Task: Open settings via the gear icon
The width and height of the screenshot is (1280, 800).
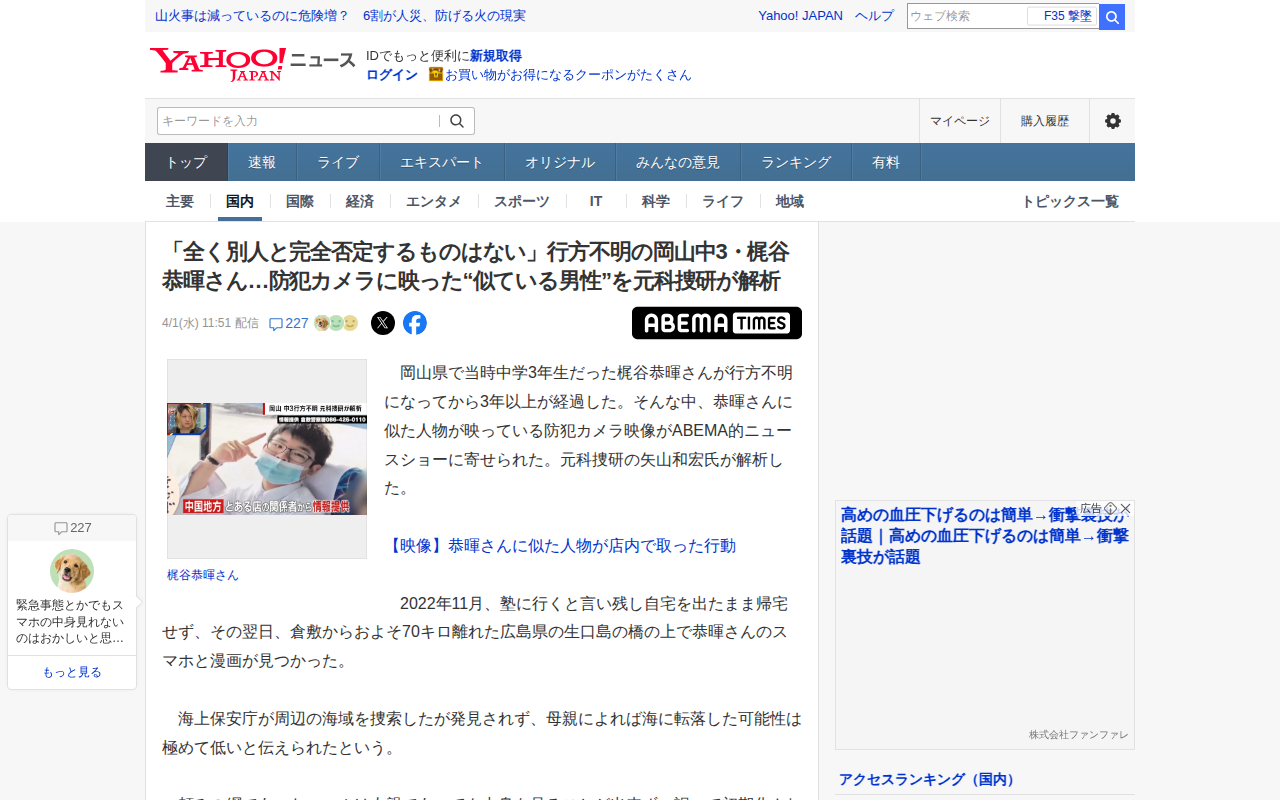Action: (x=1112, y=121)
